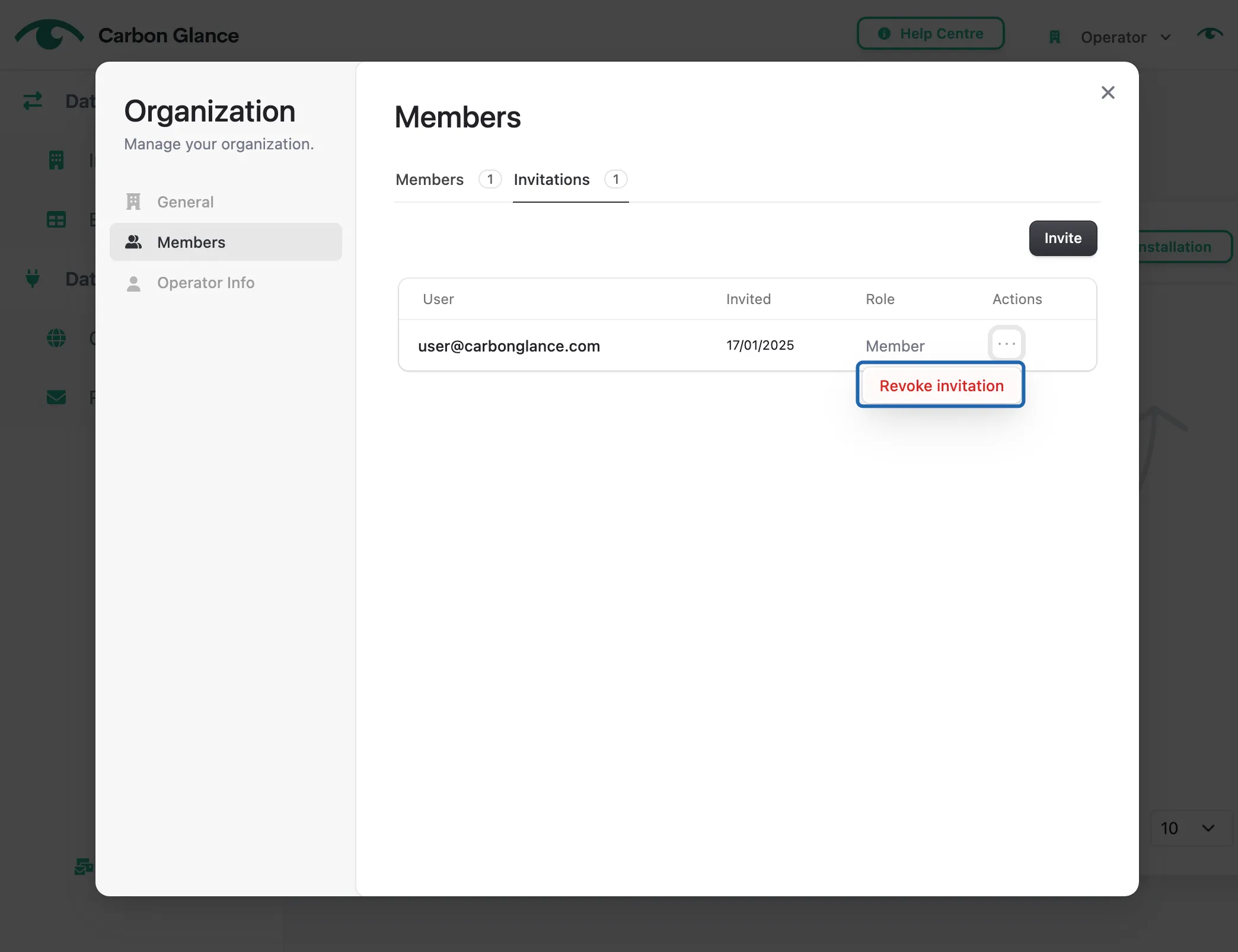This screenshot has width=1238, height=952.
Task: Open the three-dots actions menu for user@carbonglance.com
Action: tap(1006, 344)
